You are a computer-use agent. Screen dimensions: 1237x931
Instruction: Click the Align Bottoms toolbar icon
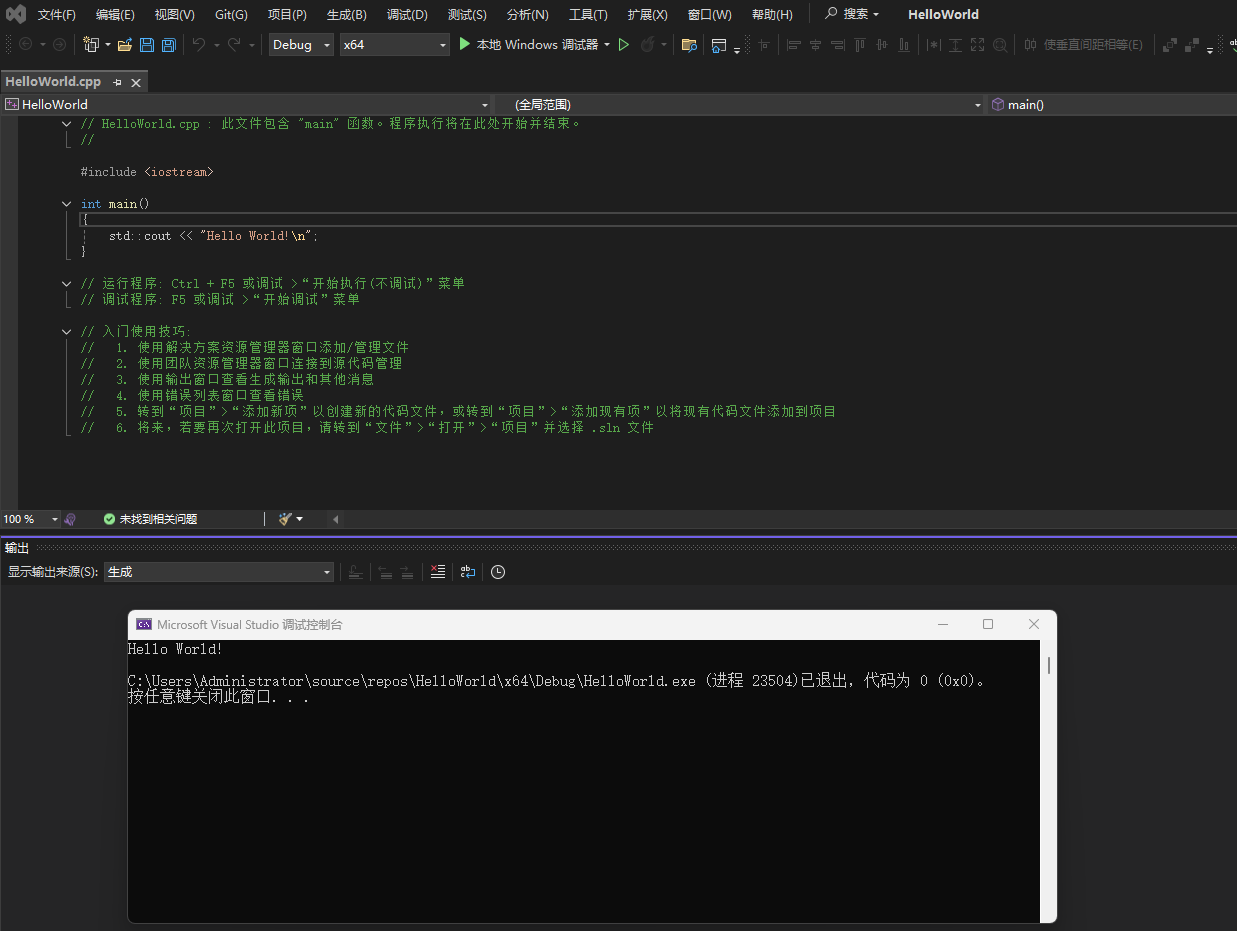(904, 45)
